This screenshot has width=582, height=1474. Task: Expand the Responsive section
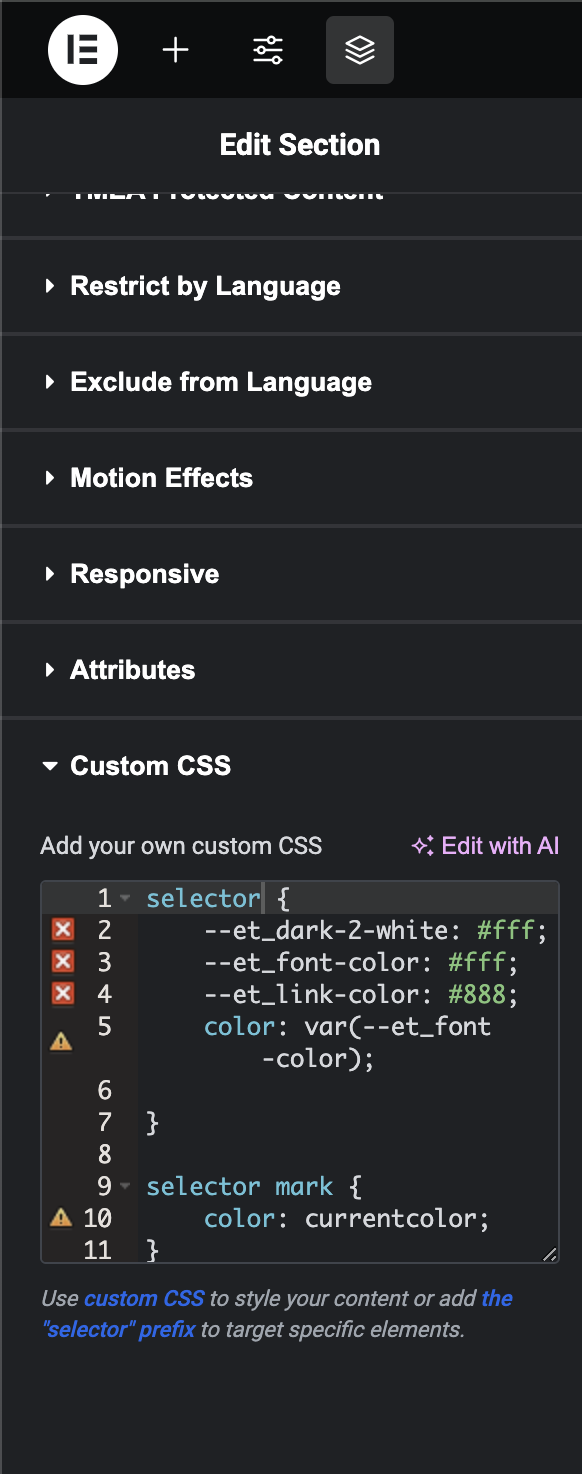point(291,574)
